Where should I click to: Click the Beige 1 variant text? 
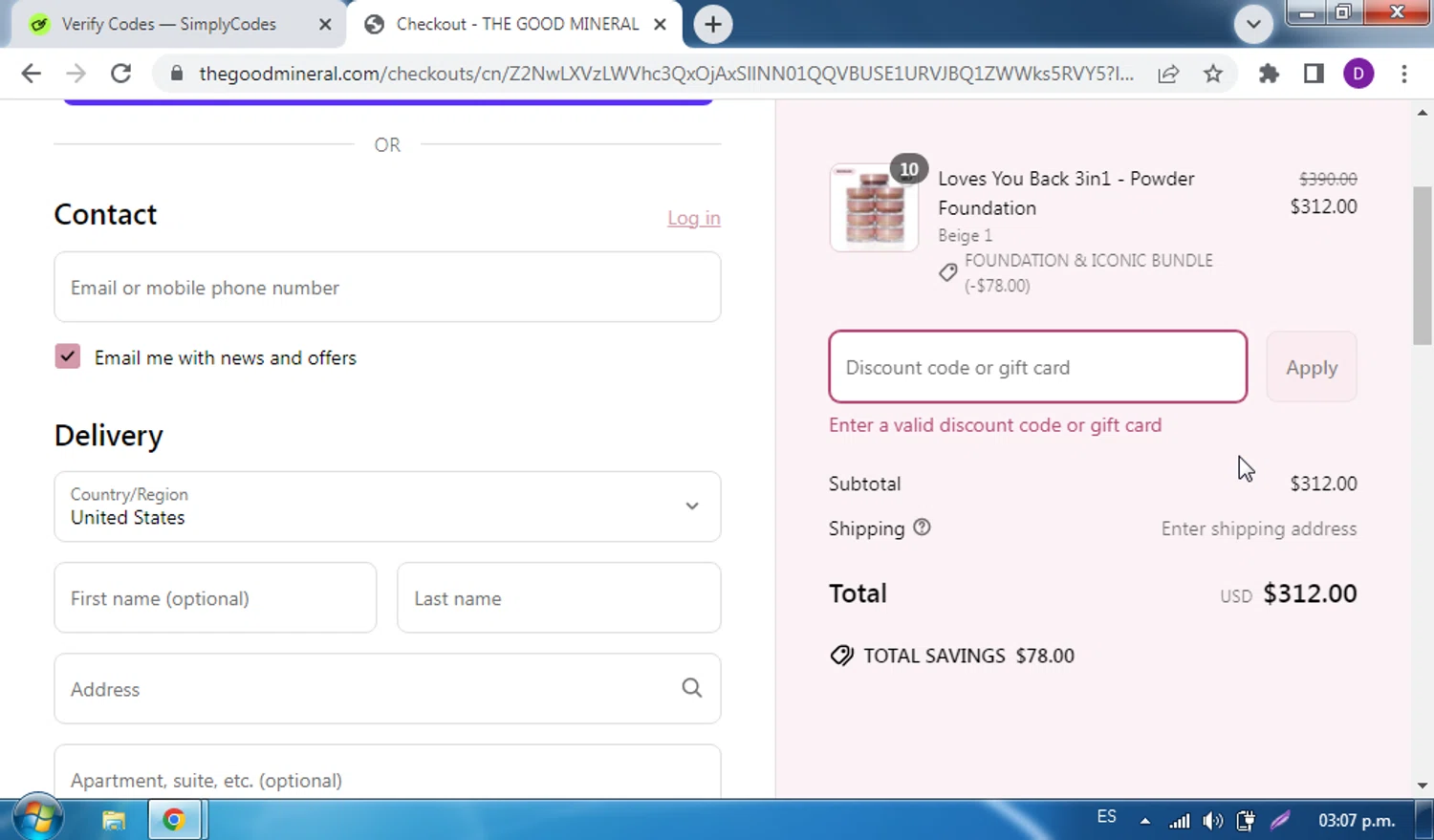click(965, 235)
